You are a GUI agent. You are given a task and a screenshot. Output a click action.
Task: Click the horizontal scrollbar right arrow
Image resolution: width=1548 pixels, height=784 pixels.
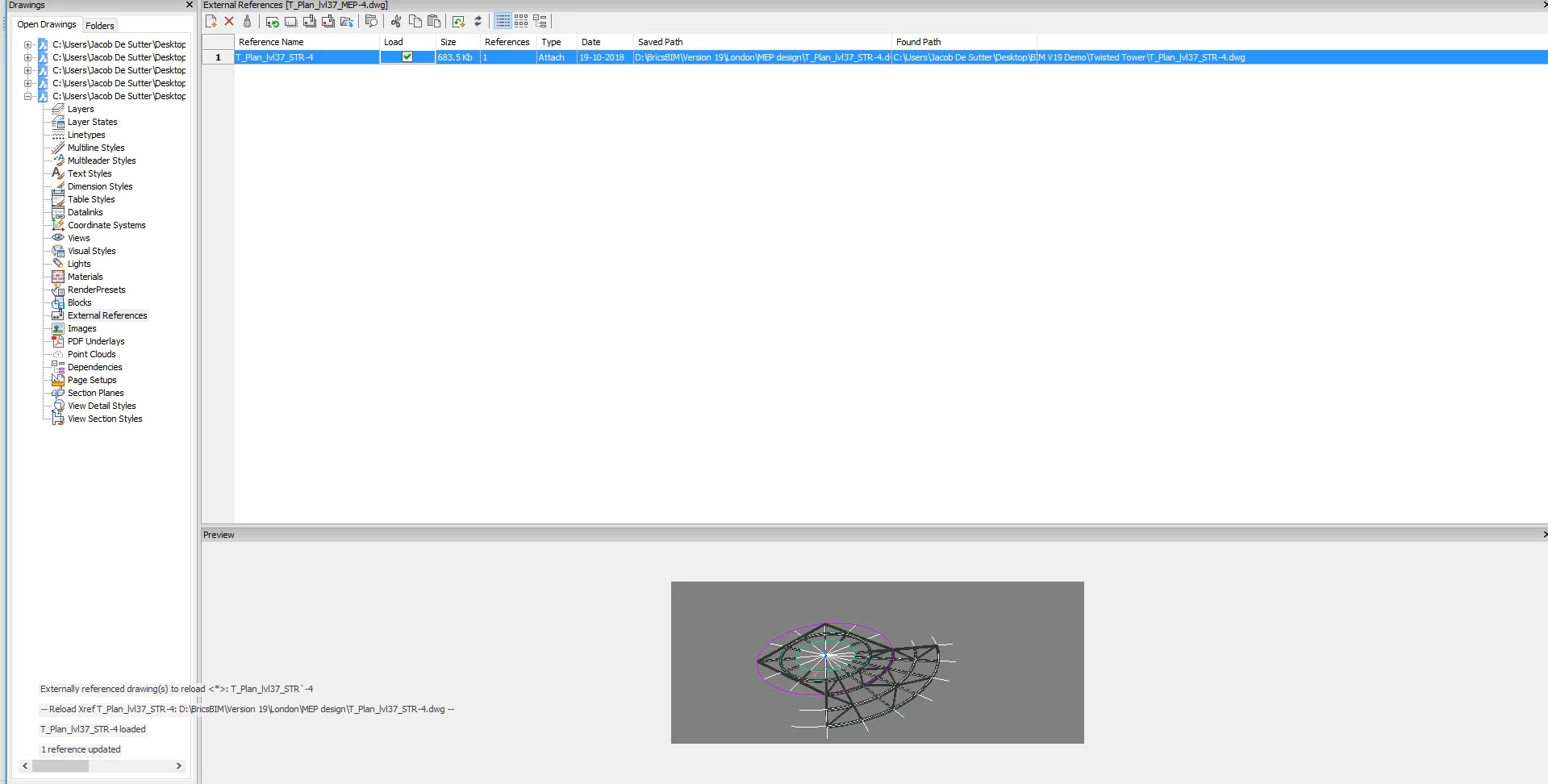(x=179, y=766)
